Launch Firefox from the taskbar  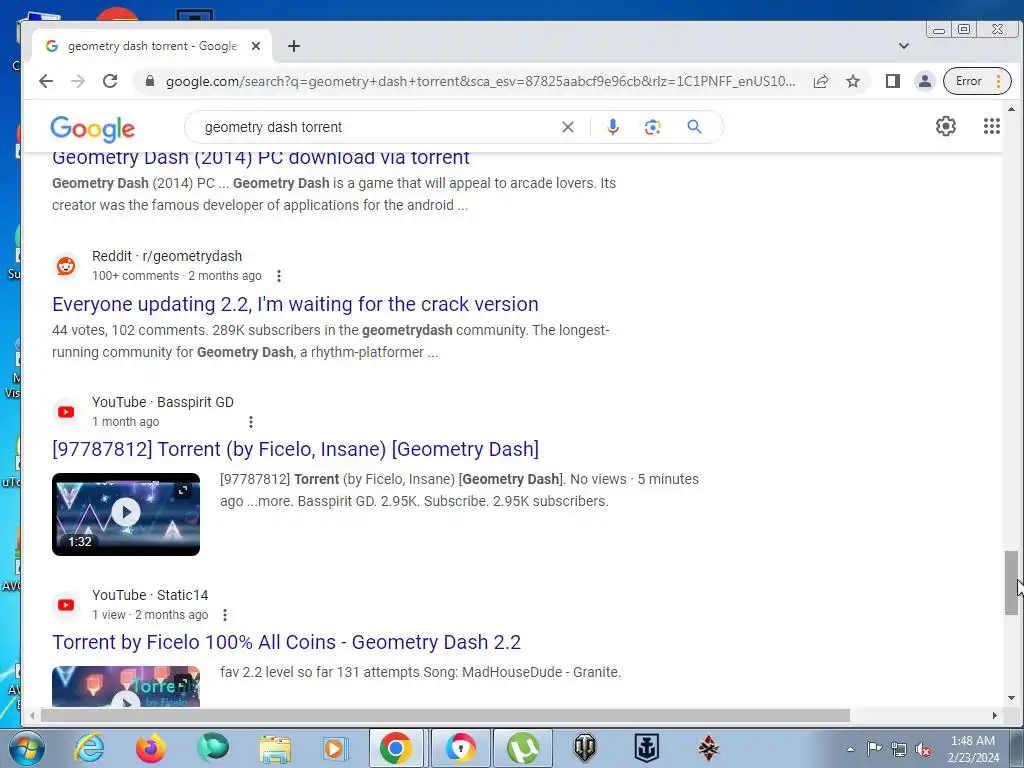(x=151, y=748)
